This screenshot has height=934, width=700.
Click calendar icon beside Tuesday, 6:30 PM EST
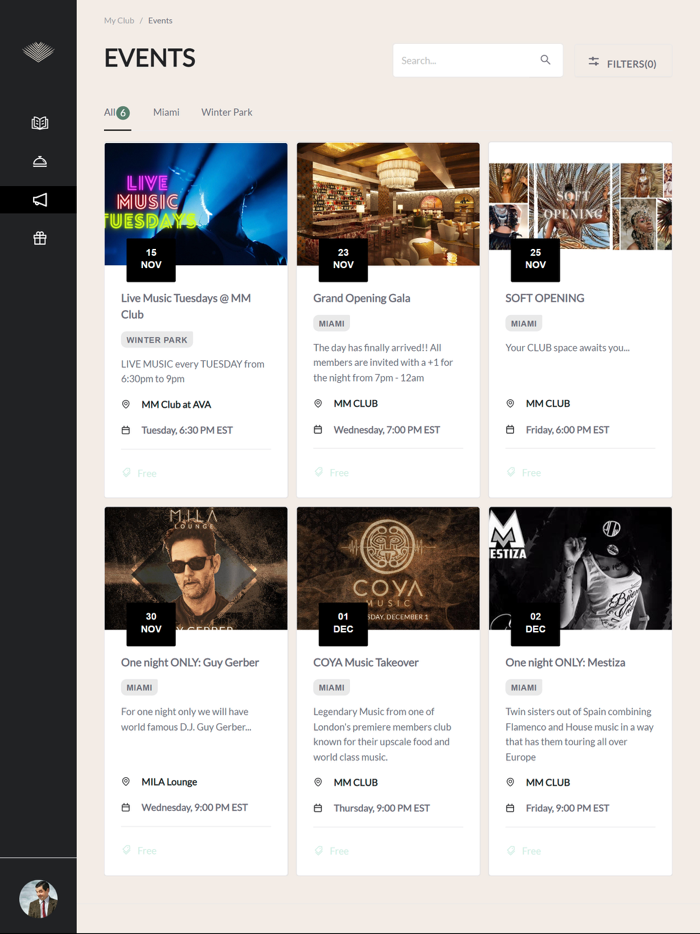pyautogui.click(x=126, y=430)
